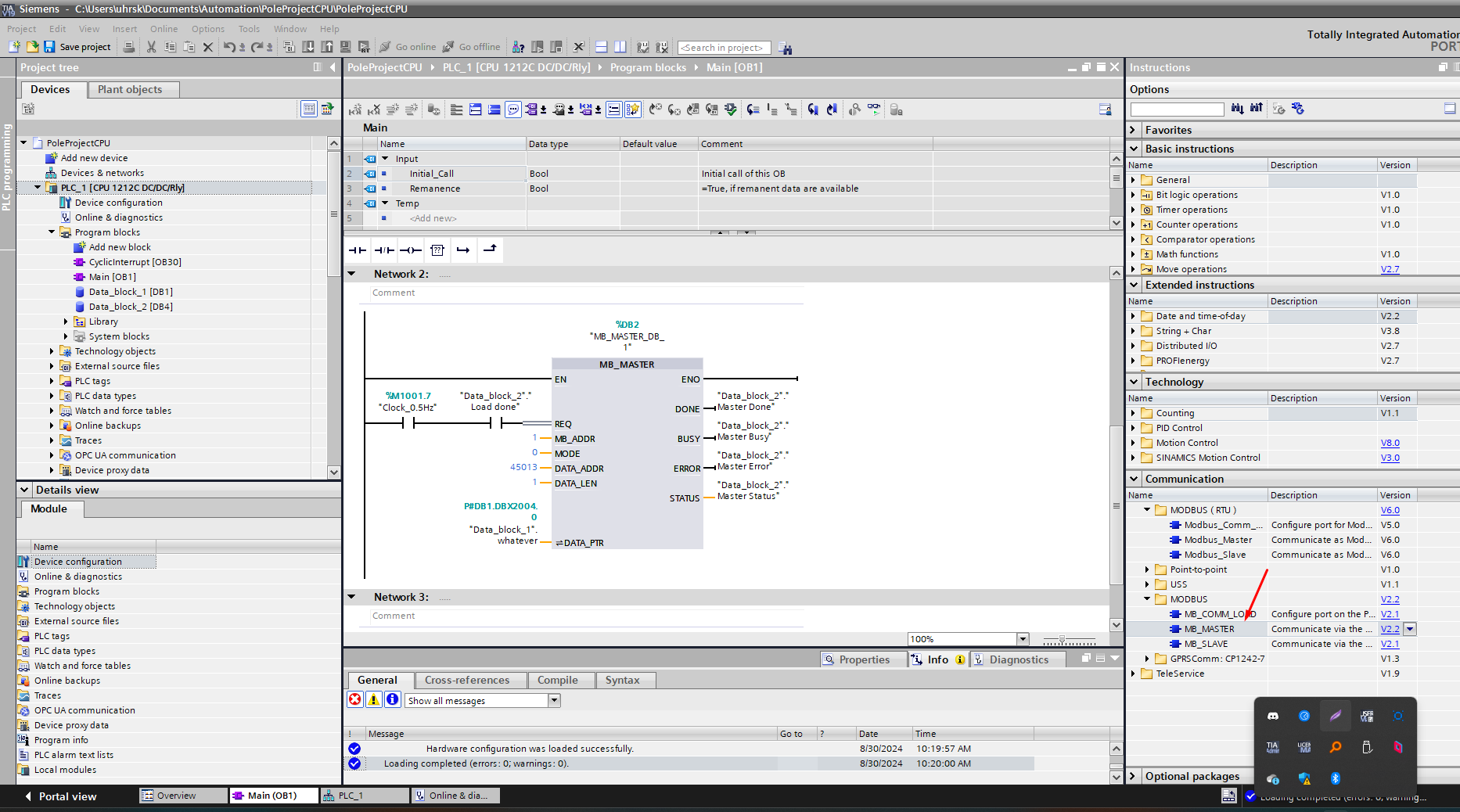Select Modbus_Master instruction in MODBUS (RTU)

(1217, 540)
